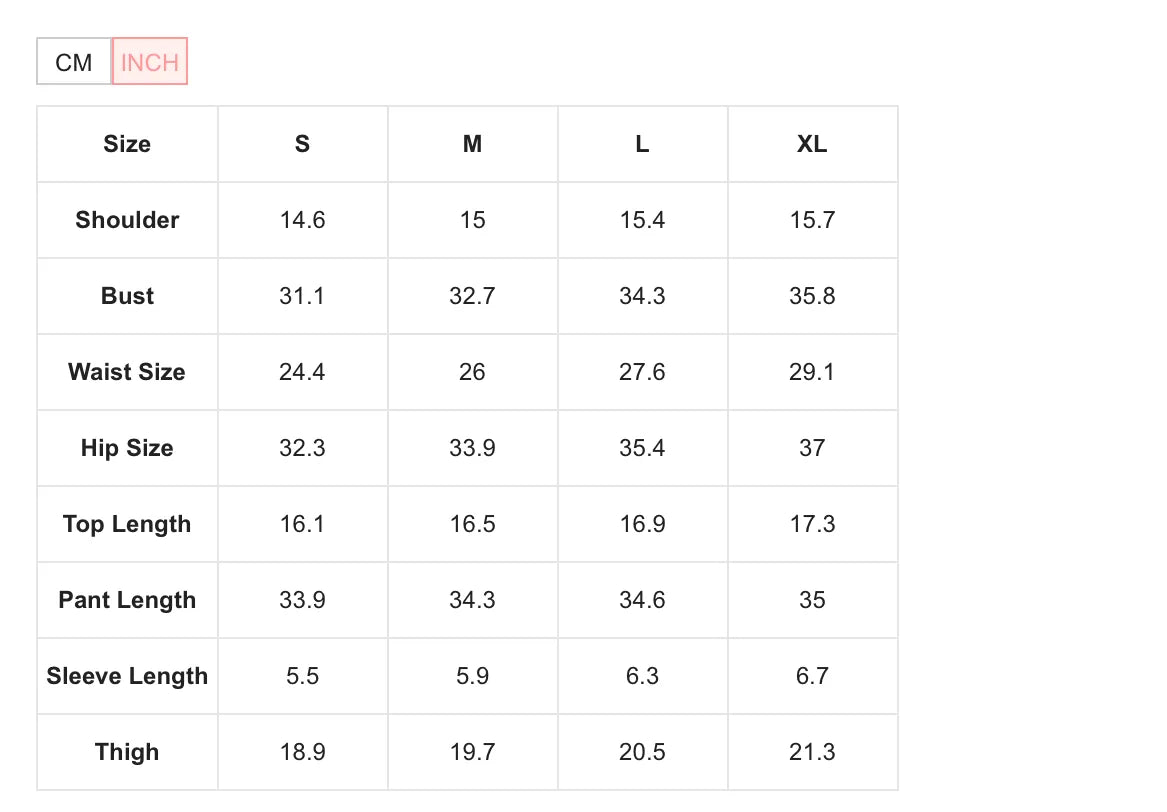The image size is (1167, 812).
Task: Select the Pant Length row label
Action: (127, 600)
